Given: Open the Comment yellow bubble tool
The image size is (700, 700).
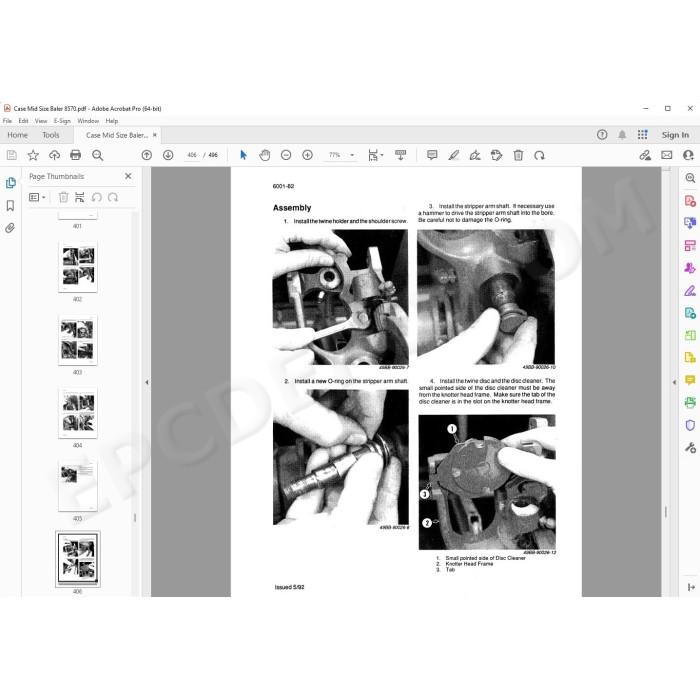Looking at the screenshot, I should click(690, 380).
